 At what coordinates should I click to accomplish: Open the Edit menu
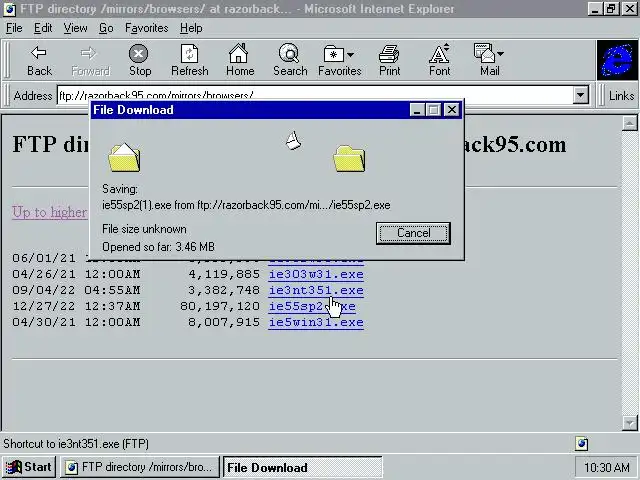(x=43, y=28)
